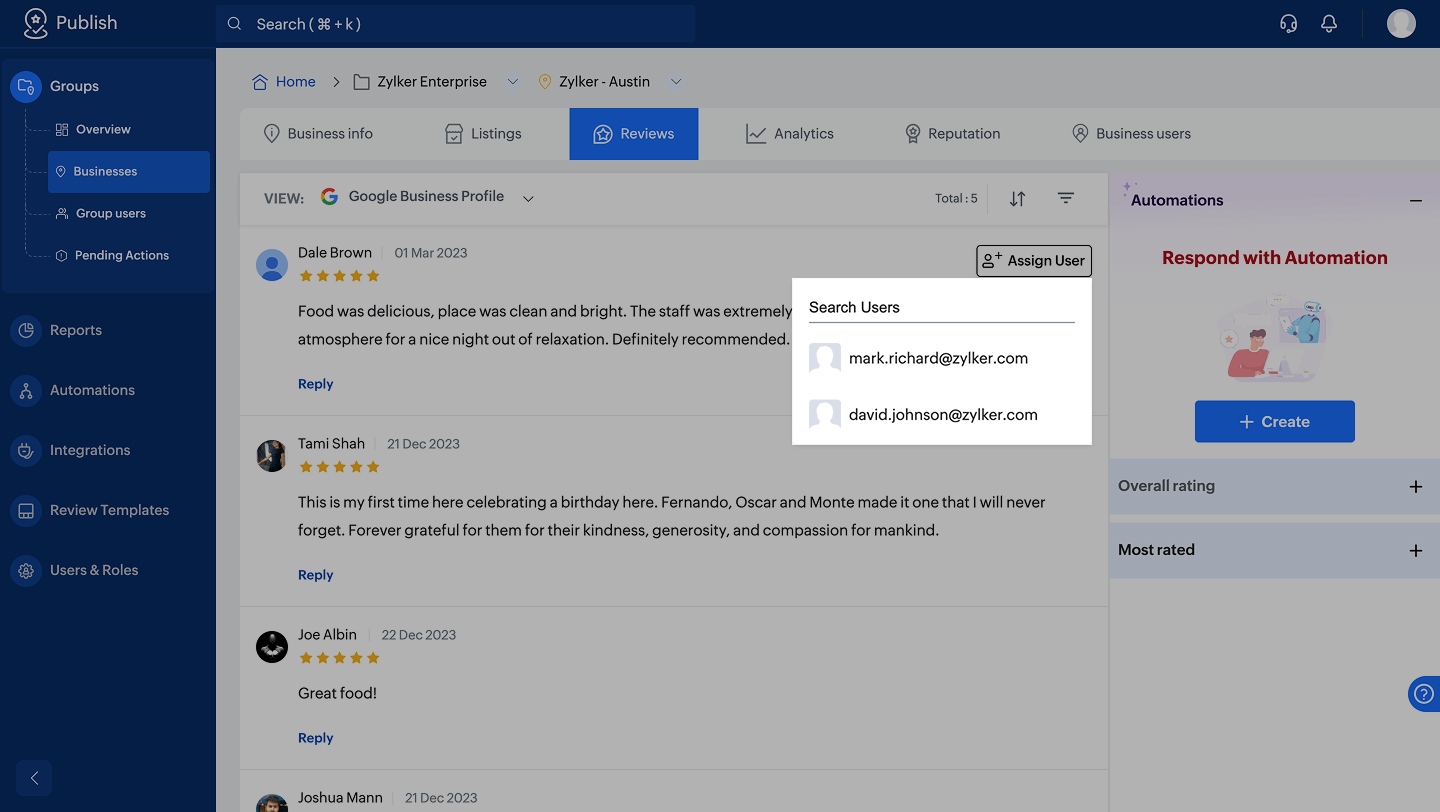Open the Reports section in the sidebar
This screenshot has height=812, width=1440.
tap(76, 330)
